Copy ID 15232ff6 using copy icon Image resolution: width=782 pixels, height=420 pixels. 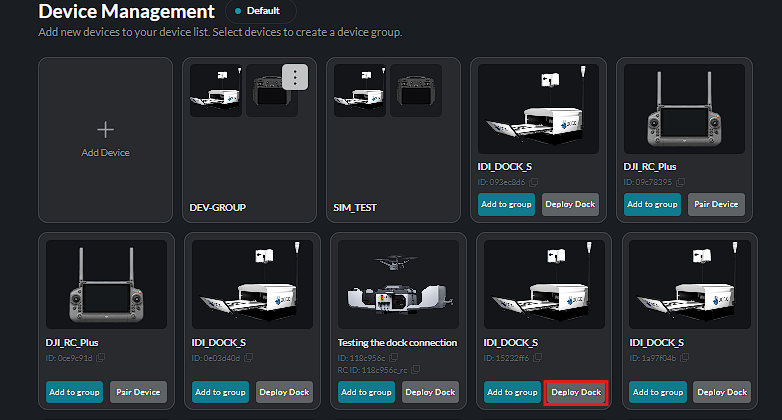click(x=537, y=358)
